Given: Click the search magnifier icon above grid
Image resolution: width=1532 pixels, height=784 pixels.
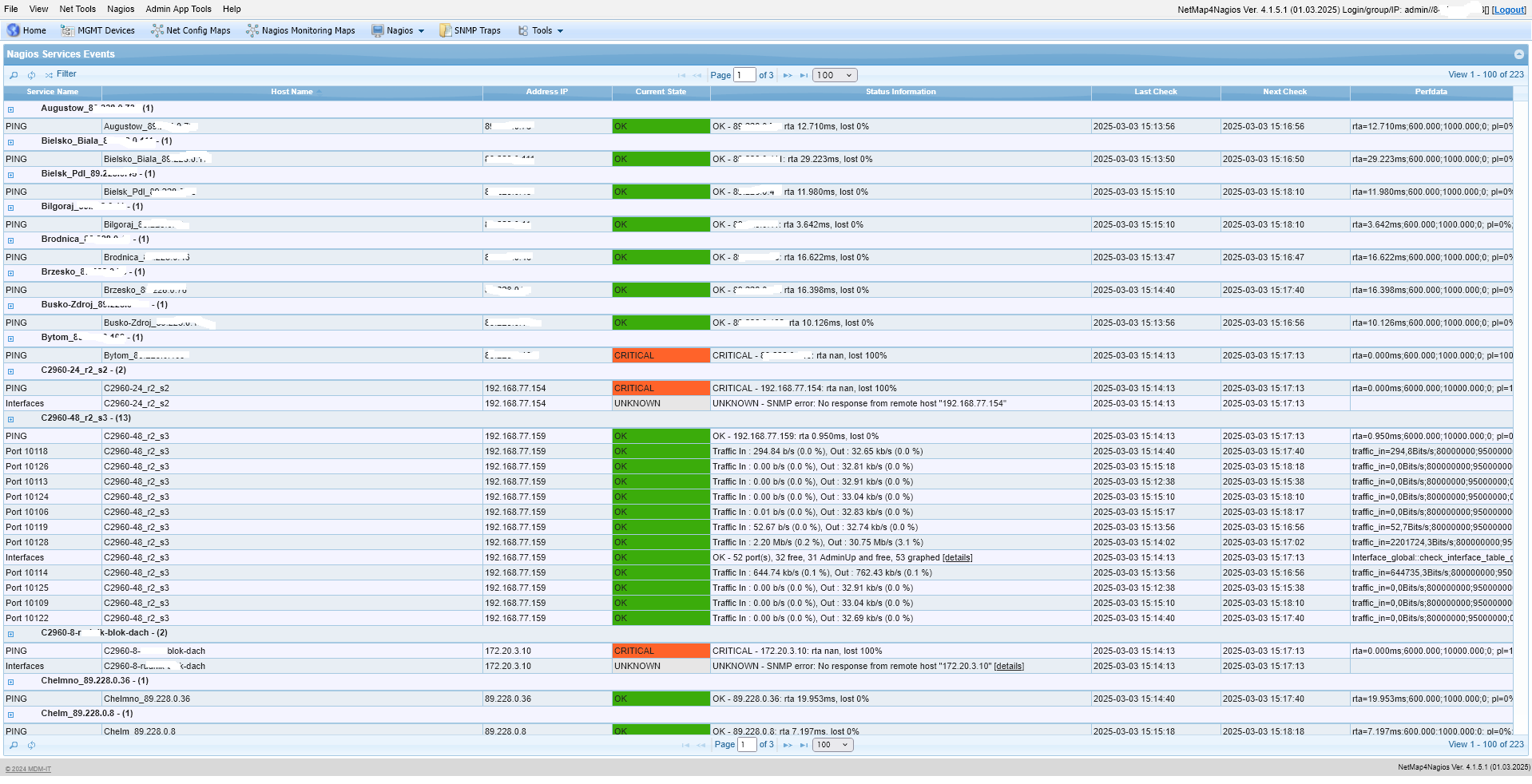Looking at the screenshot, I should tap(14, 75).
